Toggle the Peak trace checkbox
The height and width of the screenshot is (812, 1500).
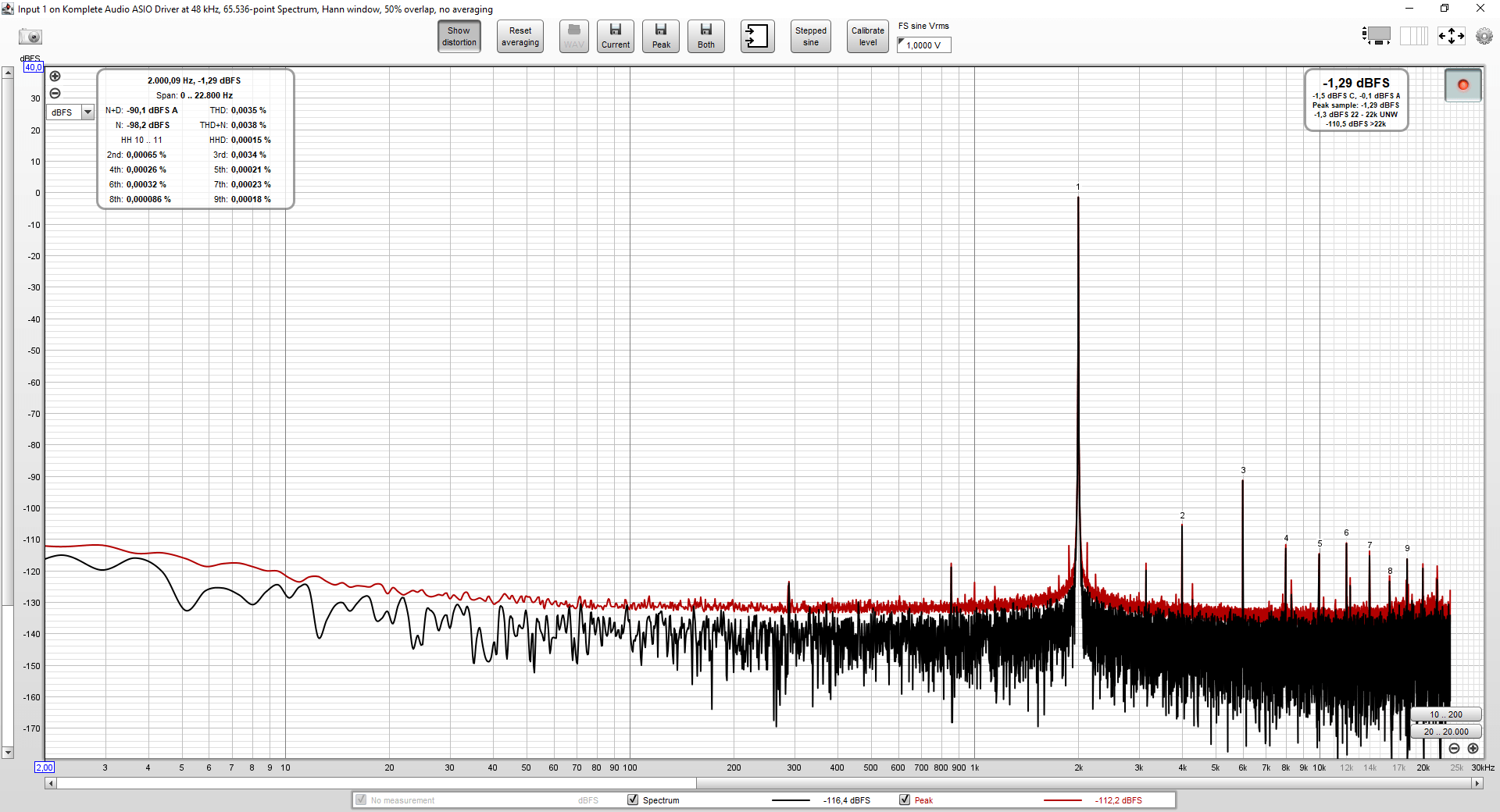(x=905, y=800)
